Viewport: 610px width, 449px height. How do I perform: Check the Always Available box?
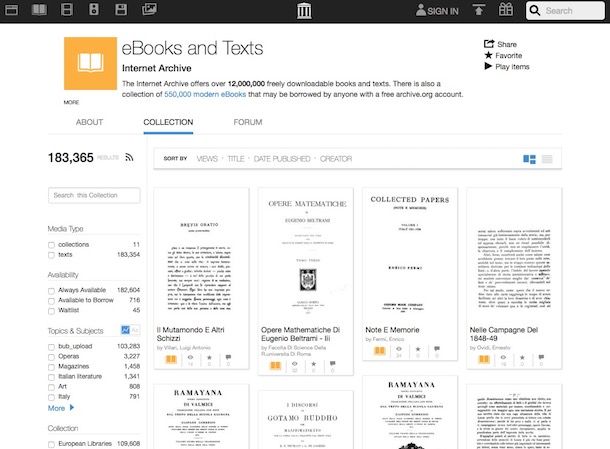pos(51,291)
